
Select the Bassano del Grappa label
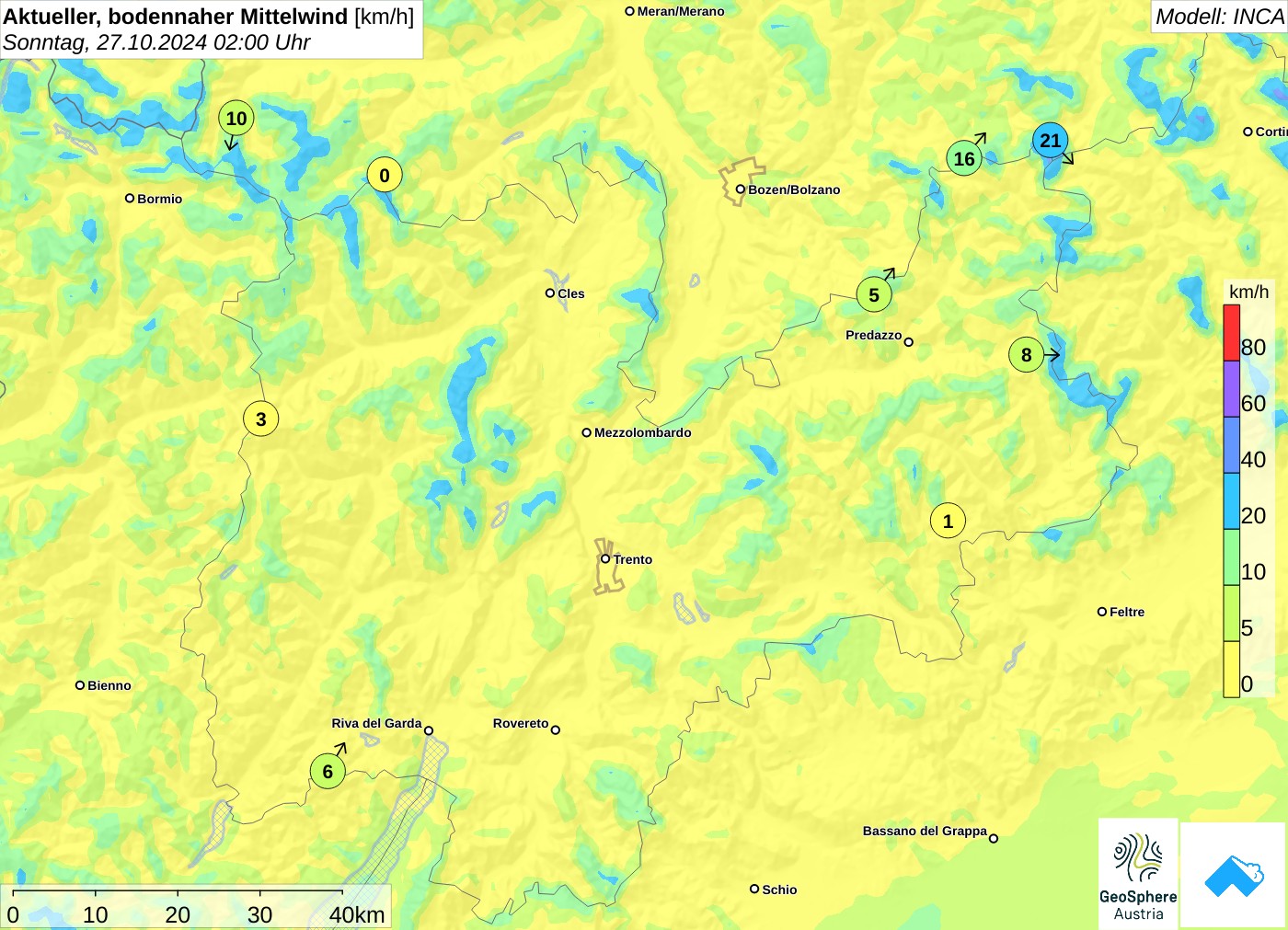tap(925, 831)
